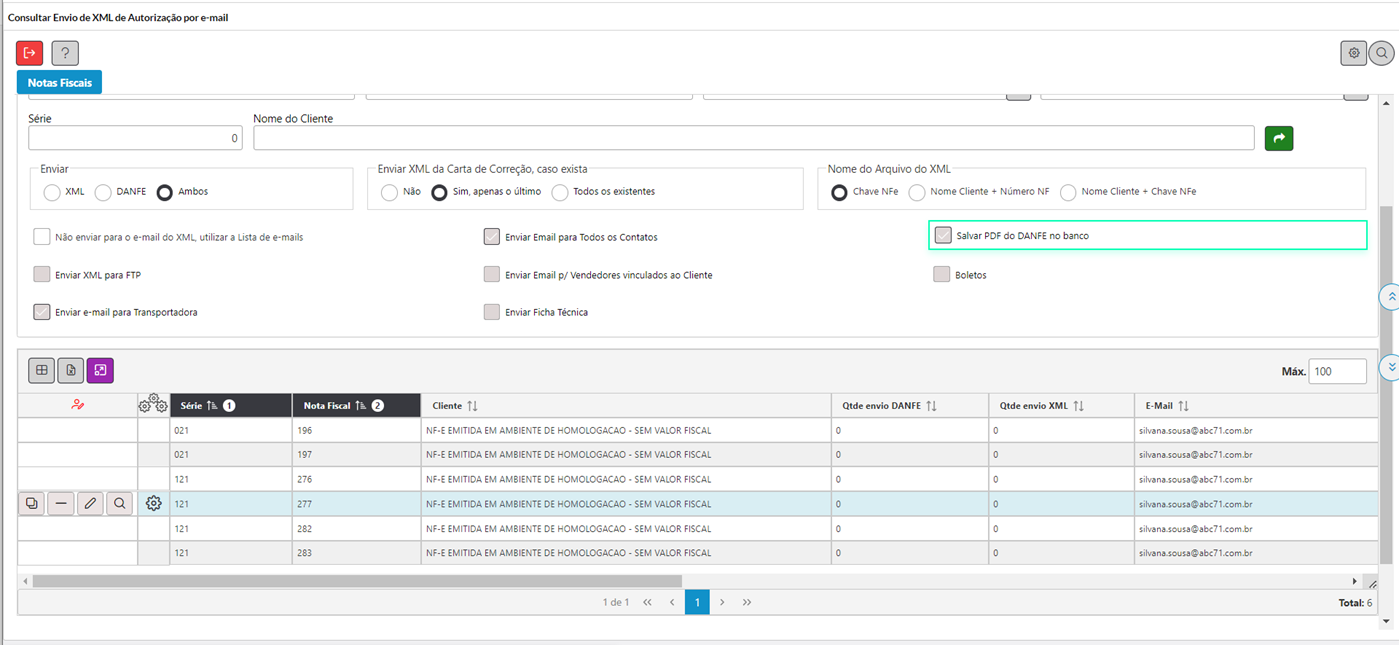Click the Nome do Cliente input field
This screenshot has height=645, width=1399.
click(x=754, y=138)
